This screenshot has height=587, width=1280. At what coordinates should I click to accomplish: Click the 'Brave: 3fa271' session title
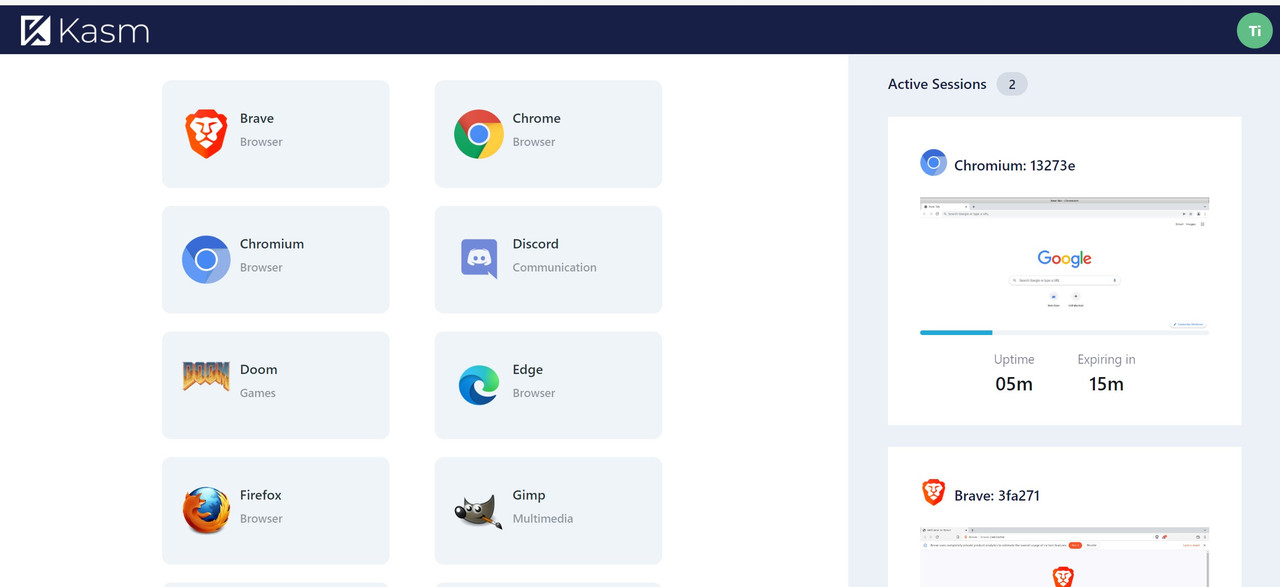(997, 495)
